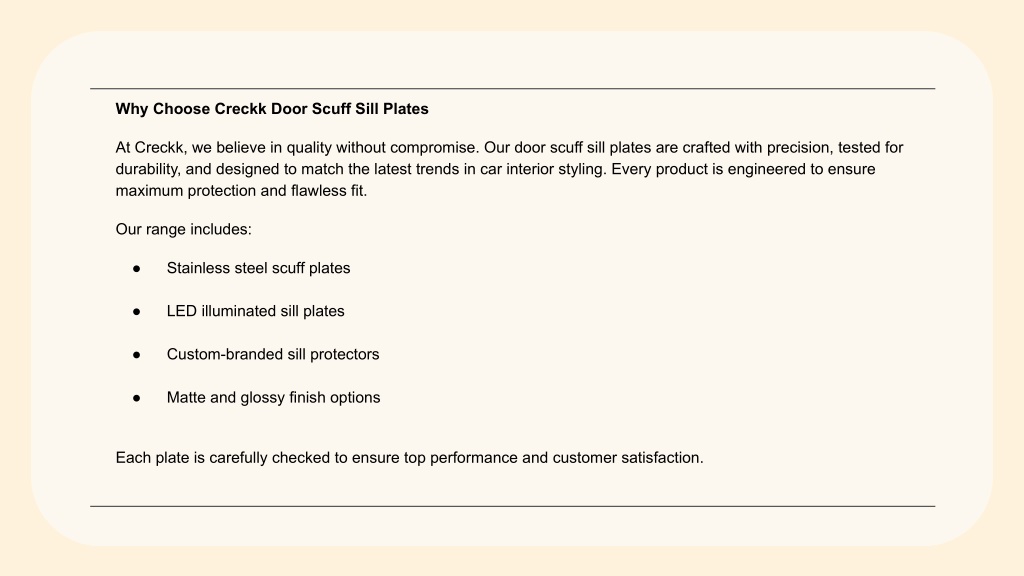The image size is (1024, 576).
Task: Click the word "Creckk" in the first paragraph
Action: [160, 148]
